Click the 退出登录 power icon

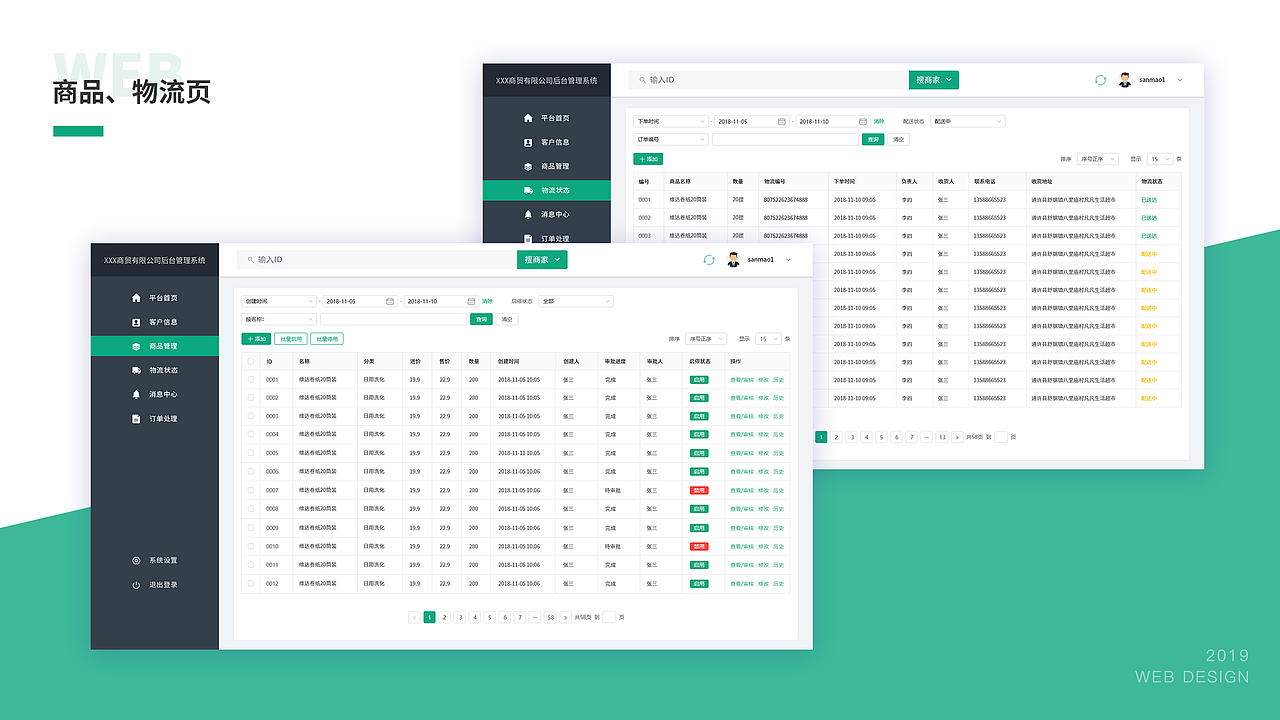click(x=136, y=585)
